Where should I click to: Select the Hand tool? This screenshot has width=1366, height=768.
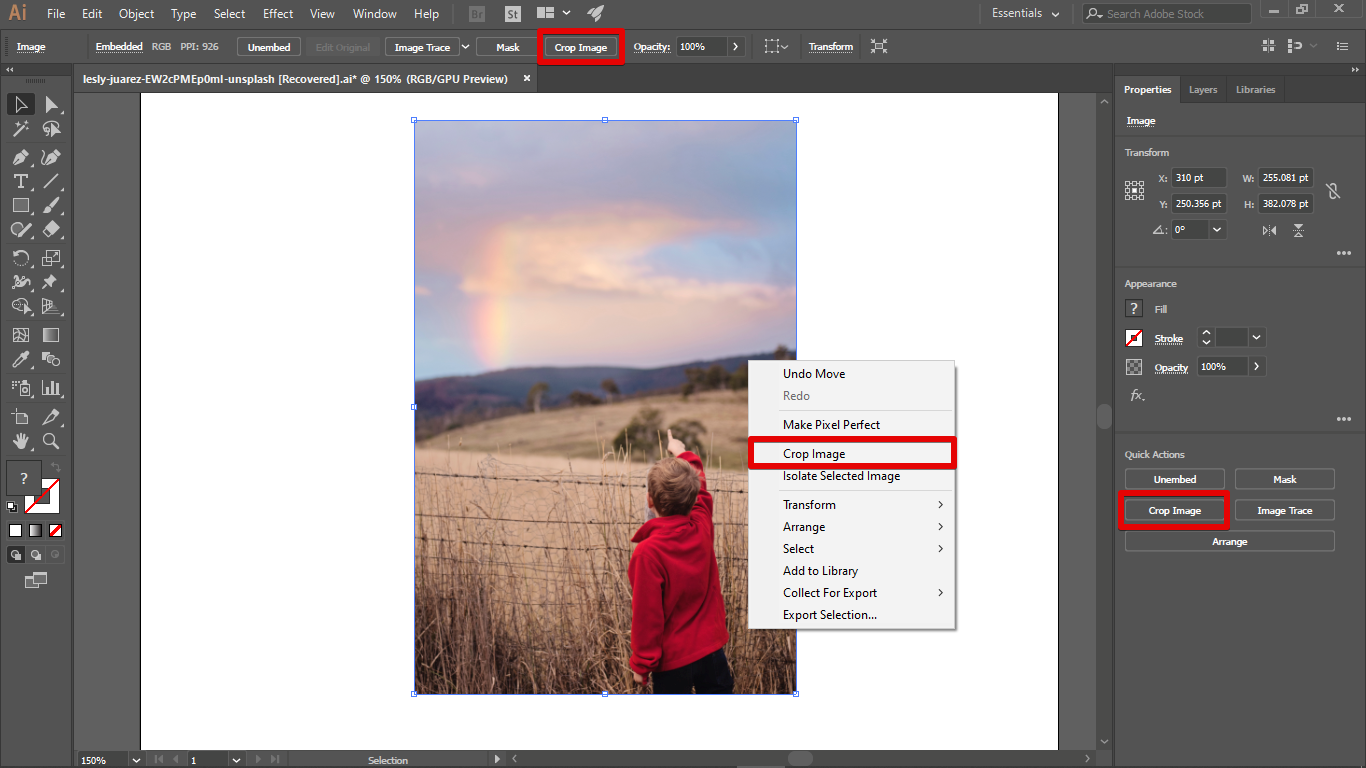[20, 442]
